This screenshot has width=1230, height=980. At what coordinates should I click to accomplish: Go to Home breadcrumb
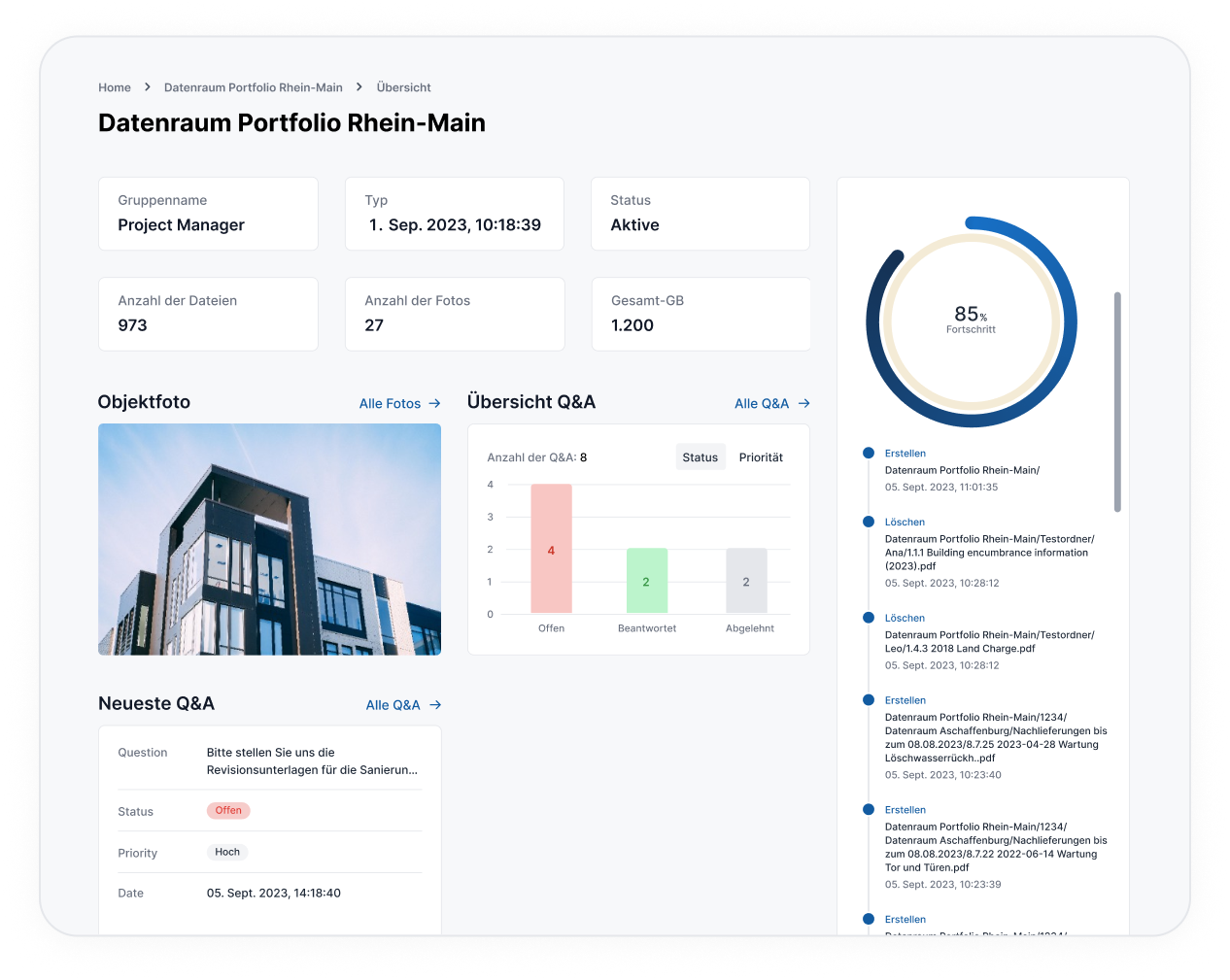(115, 87)
